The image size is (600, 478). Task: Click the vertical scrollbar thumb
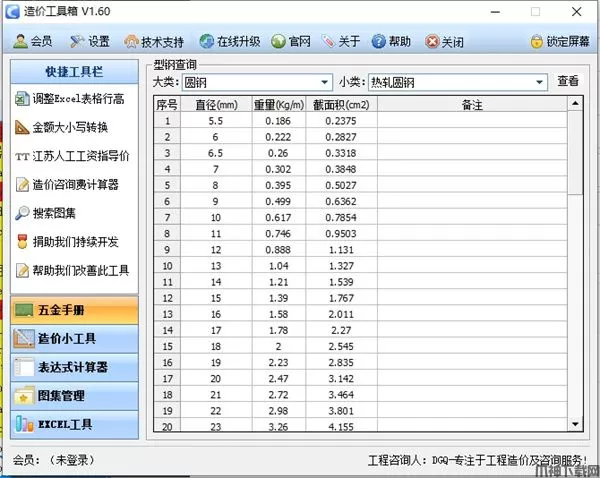[575, 153]
